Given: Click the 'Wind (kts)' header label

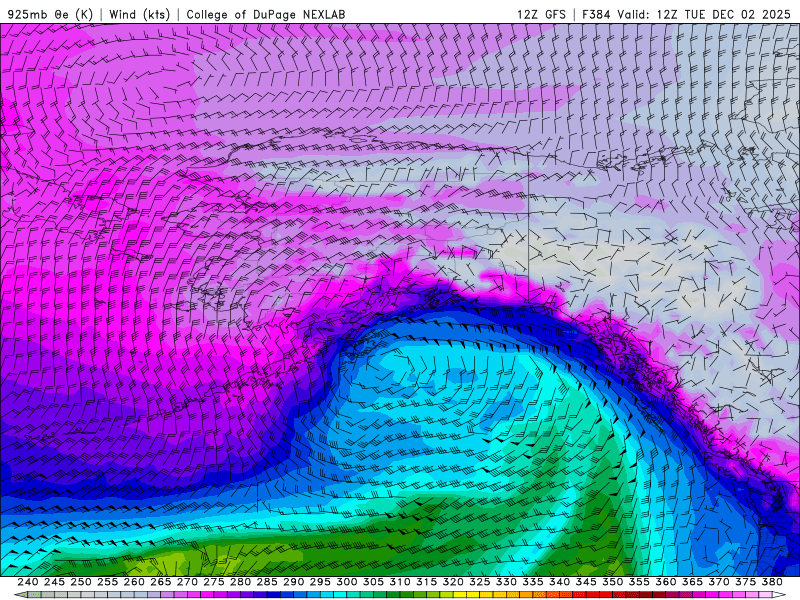Looking at the screenshot, I should [x=139, y=14].
